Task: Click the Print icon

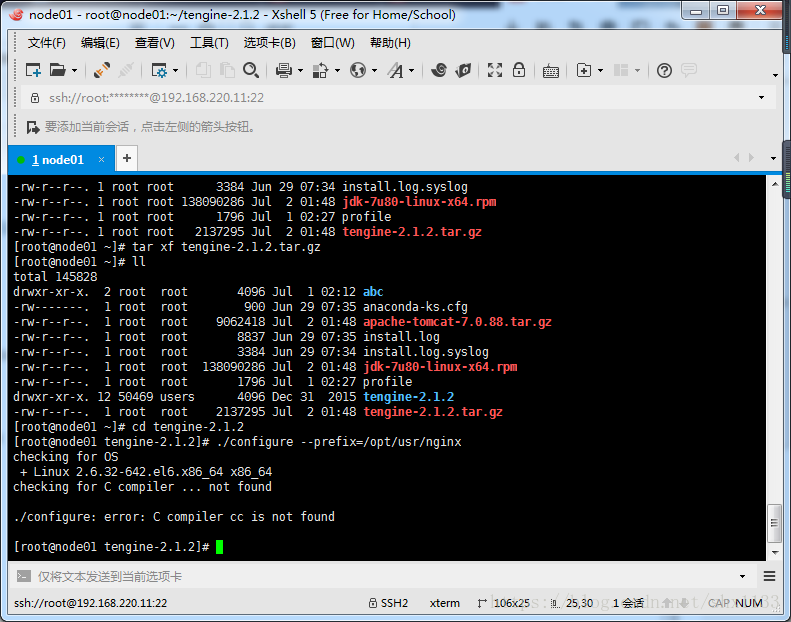Action: pos(284,70)
